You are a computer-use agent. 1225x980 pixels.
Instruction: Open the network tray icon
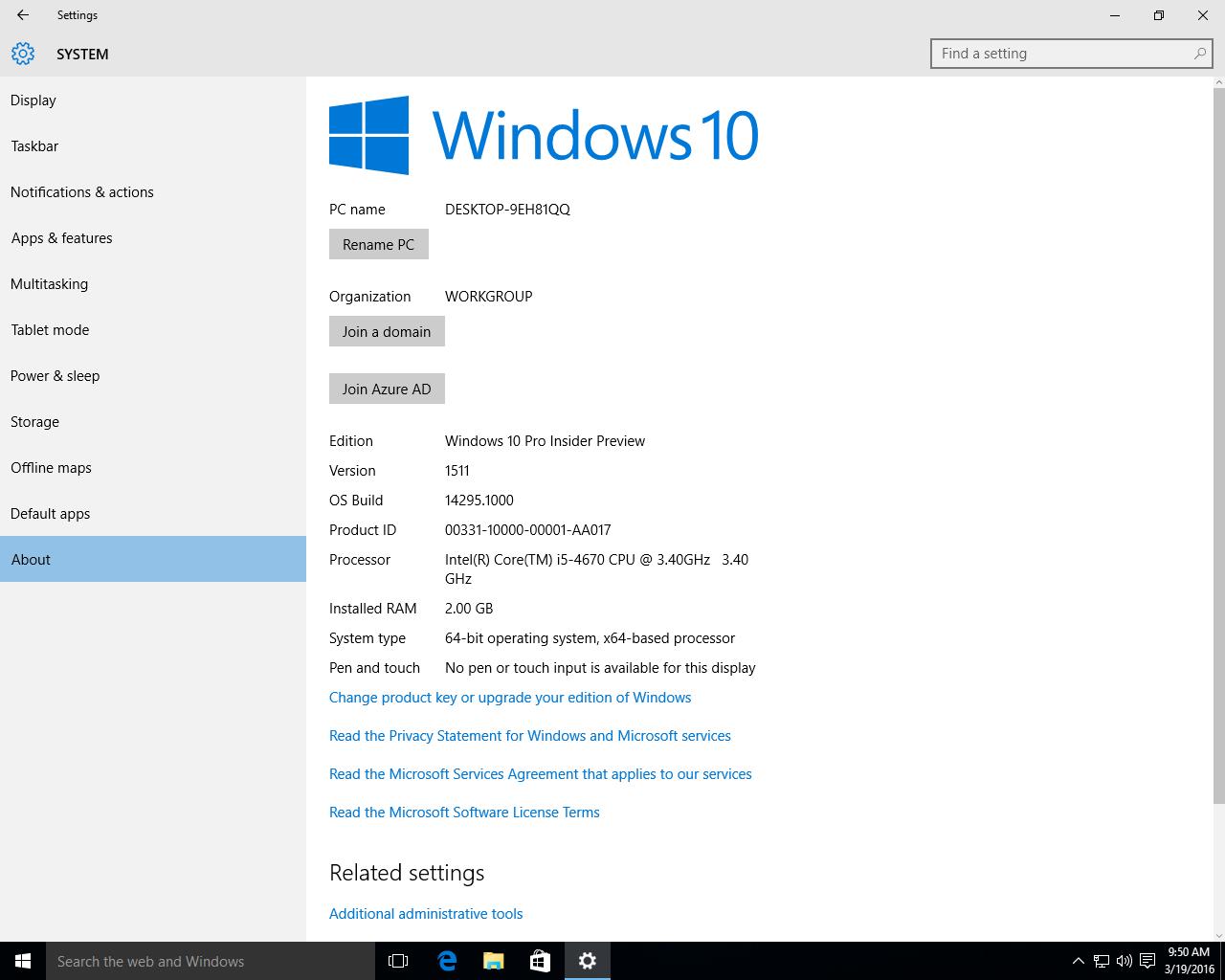coord(1102,961)
